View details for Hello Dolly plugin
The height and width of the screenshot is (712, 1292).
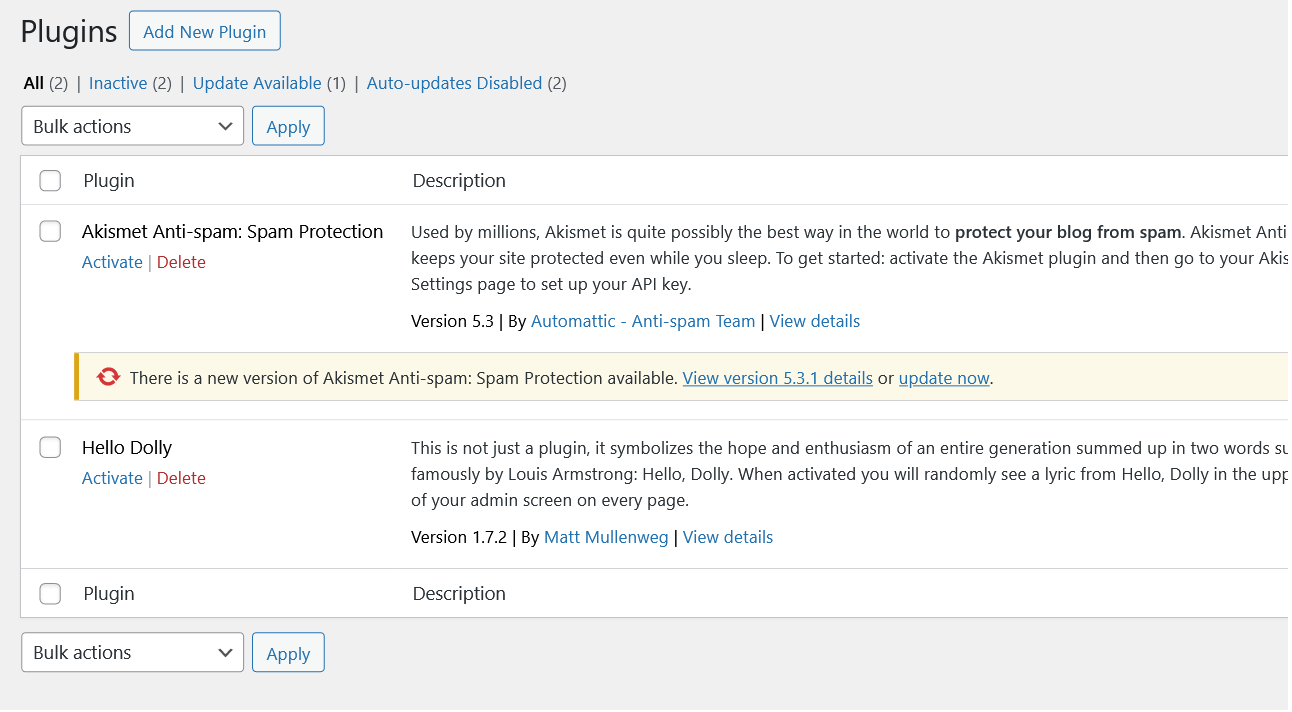click(x=728, y=537)
